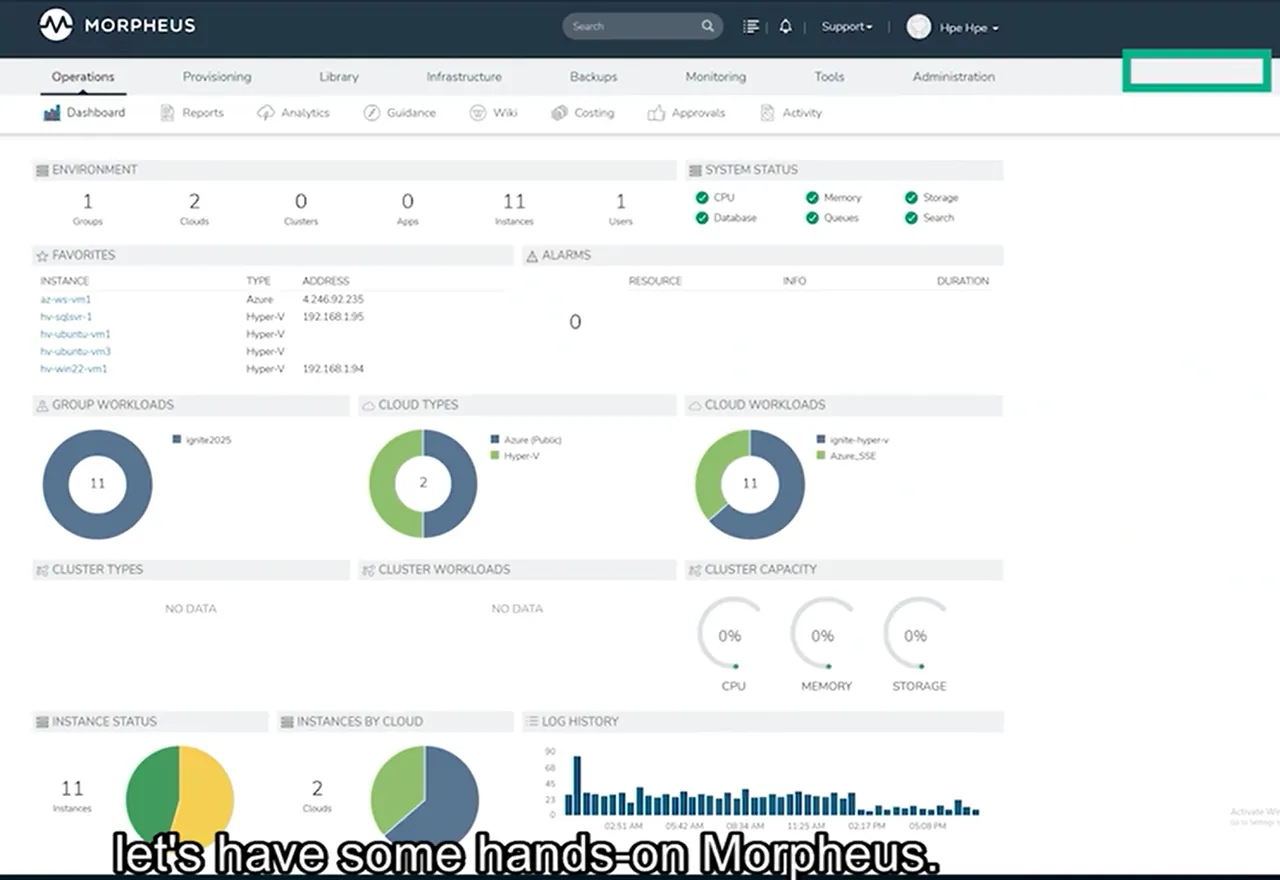The height and width of the screenshot is (880, 1280).
Task: Click the Log History header icon
Action: 531,721
